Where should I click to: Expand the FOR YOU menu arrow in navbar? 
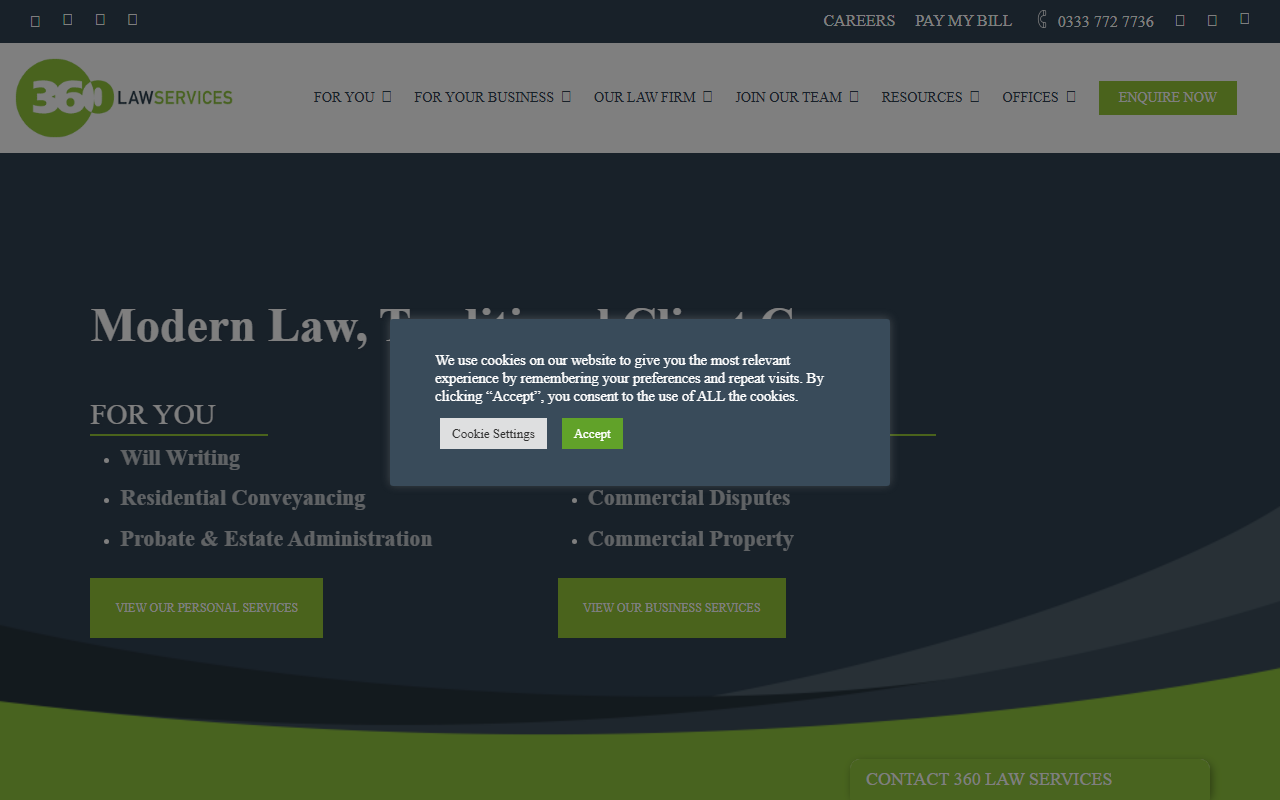point(387,97)
